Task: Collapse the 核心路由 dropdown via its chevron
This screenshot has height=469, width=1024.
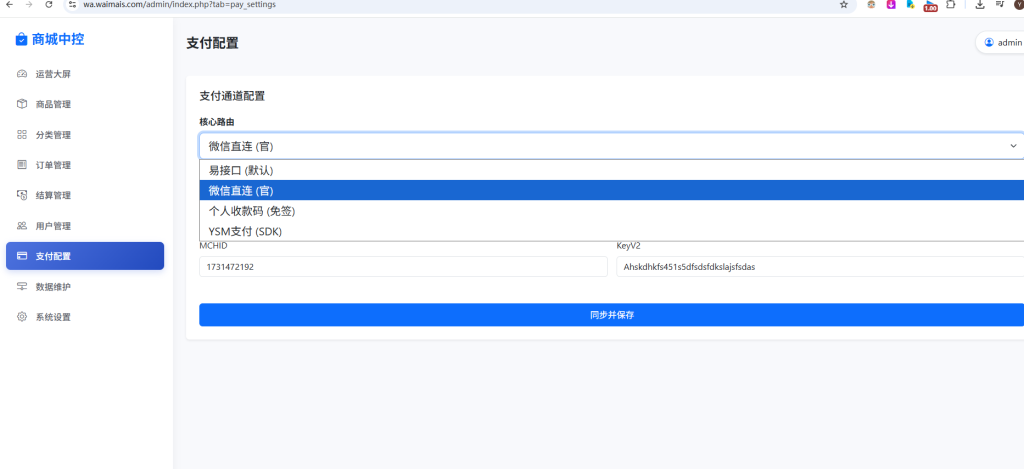Action: tap(1012, 146)
